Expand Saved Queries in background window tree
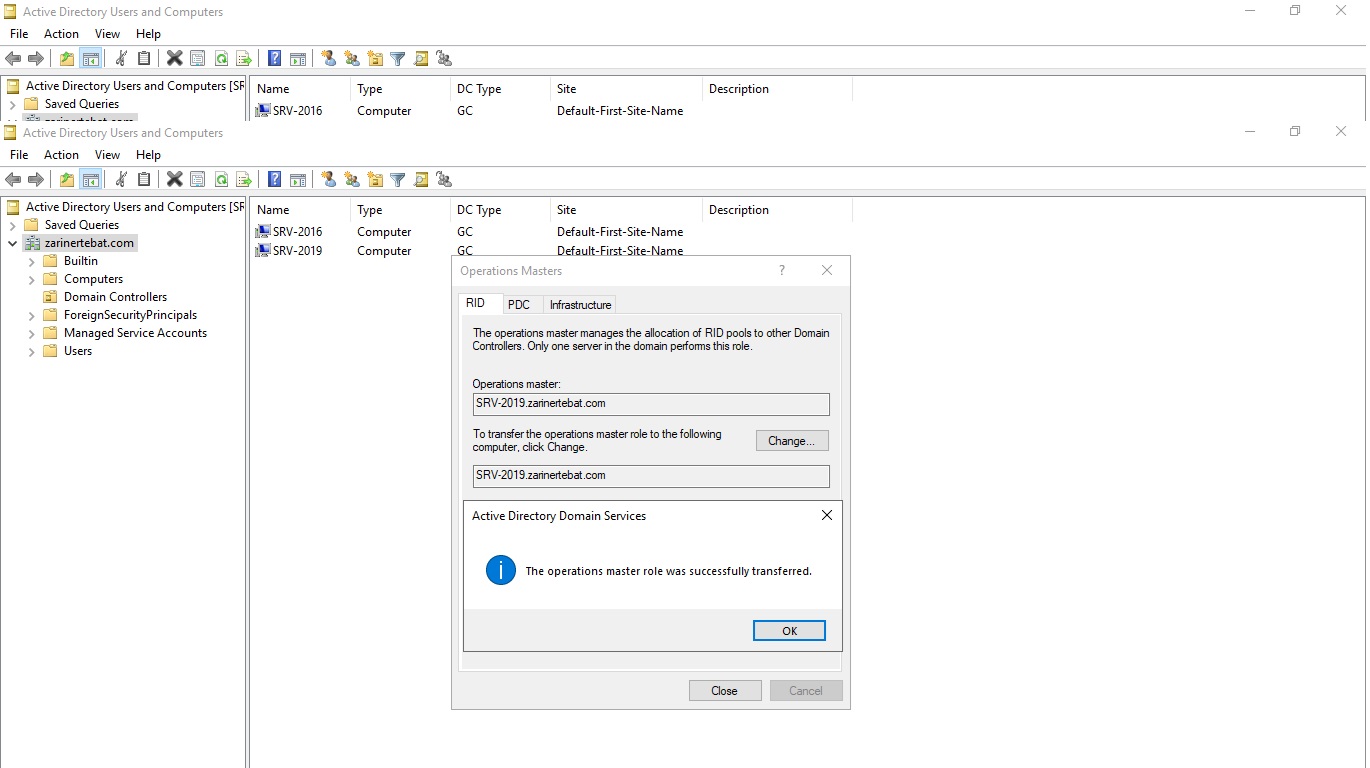Screen dimensions: 1370x768 [x=12, y=104]
